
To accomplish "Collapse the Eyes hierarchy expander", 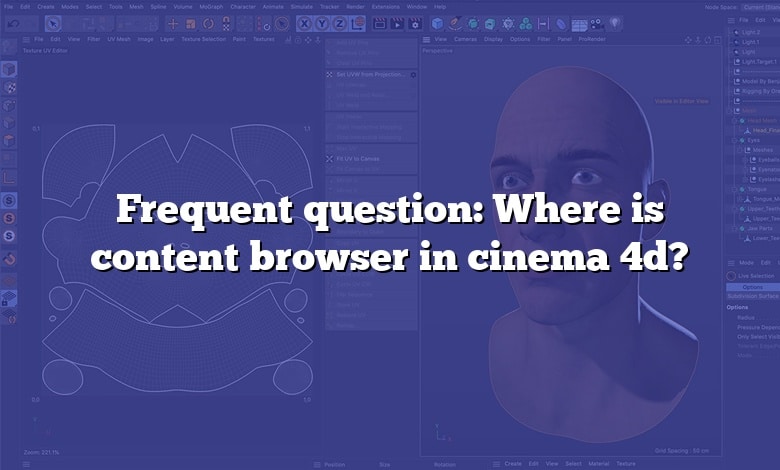I will coord(734,140).
